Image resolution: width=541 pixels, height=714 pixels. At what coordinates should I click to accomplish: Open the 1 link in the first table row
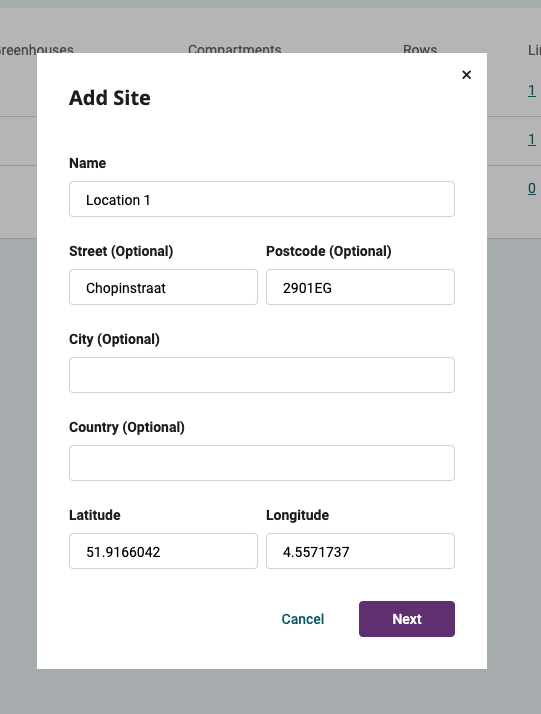[x=531, y=90]
